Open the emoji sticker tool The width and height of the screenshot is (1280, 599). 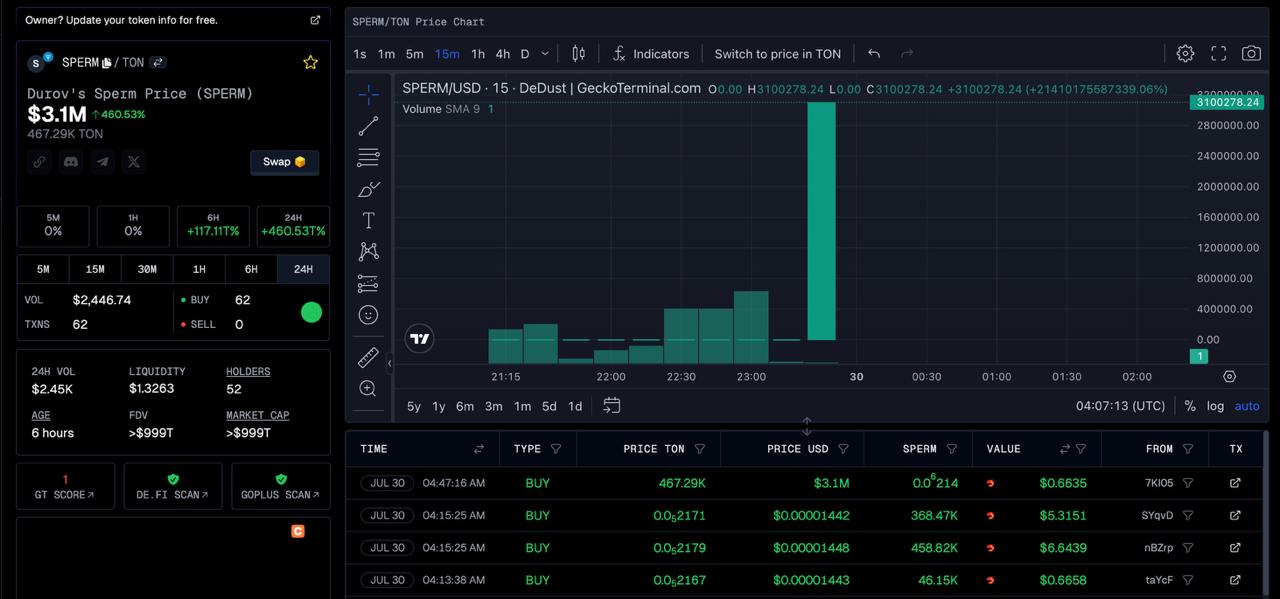(368, 315)
